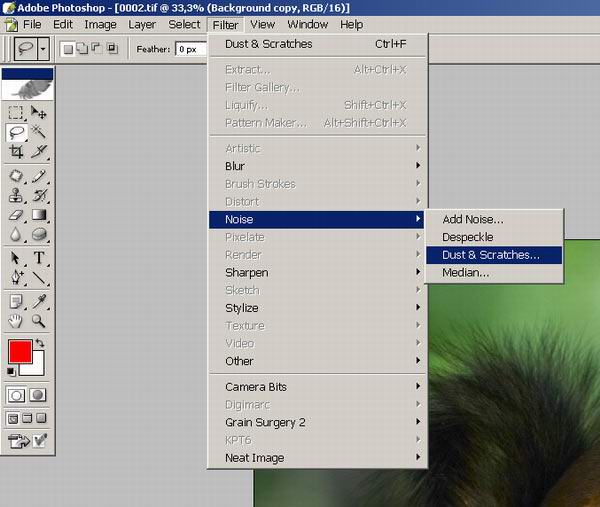Select the Clone Stamp tool

point(16,196)
